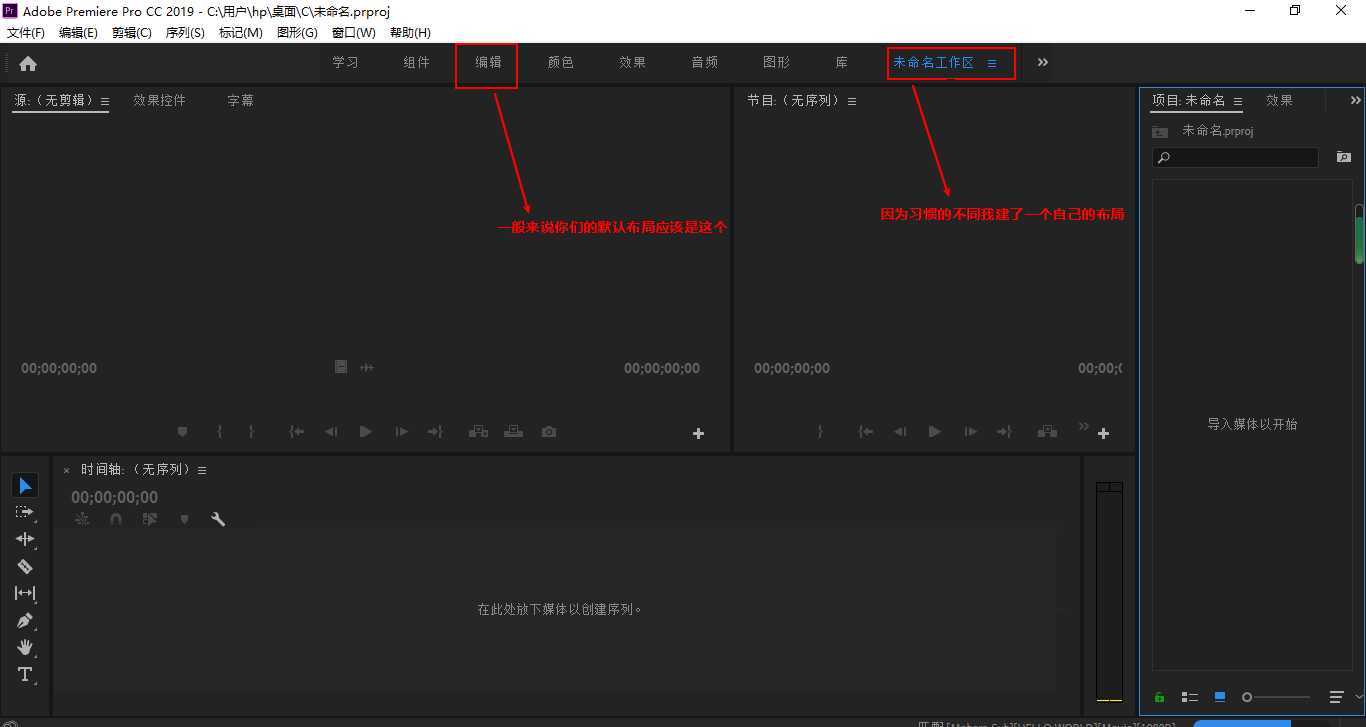This screenshot has height=727, width=1366.
Task: Open the 剪辑(C) menu
Action: (132, 33)
